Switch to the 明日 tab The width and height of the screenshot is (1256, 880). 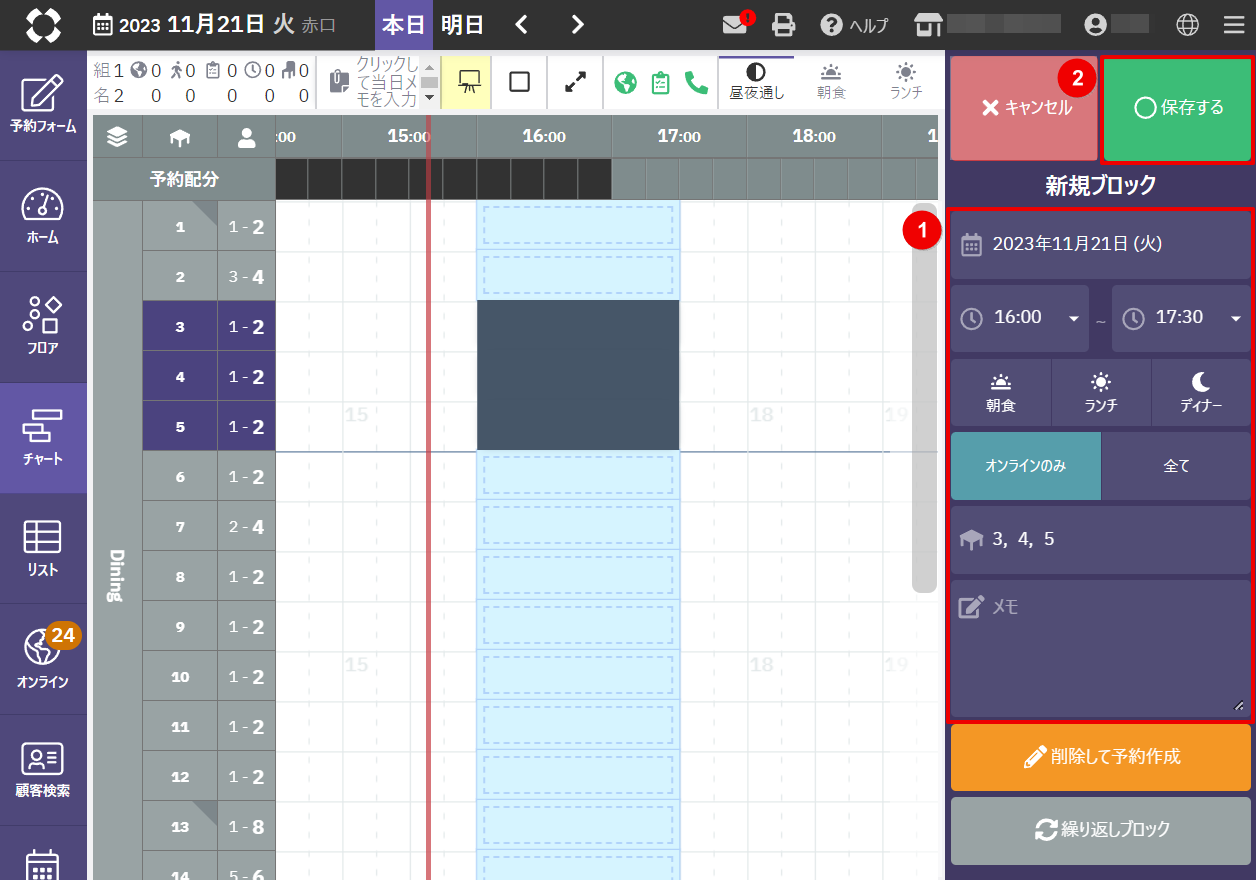pos(462,25)
